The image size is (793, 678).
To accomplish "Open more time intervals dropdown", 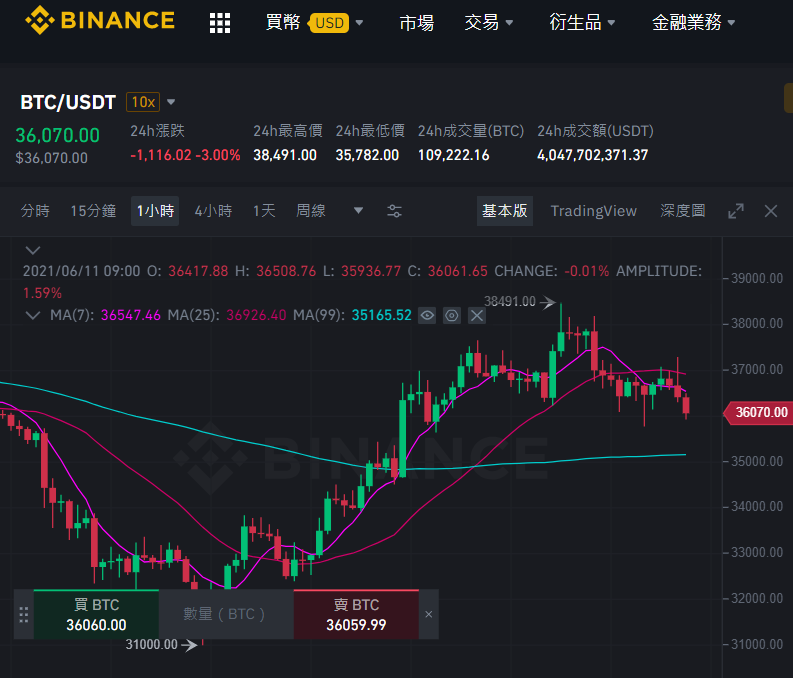I will pyautogui.click(x=358, y=210).
